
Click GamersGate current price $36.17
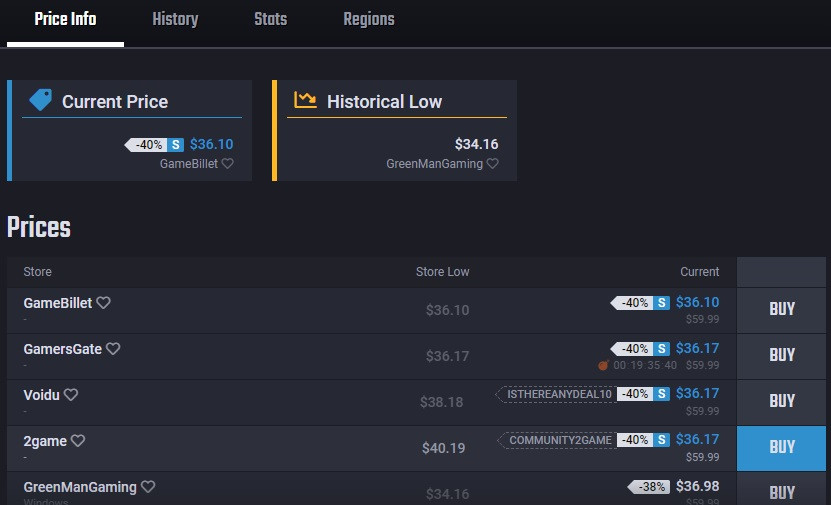click(x=697, y=348)
